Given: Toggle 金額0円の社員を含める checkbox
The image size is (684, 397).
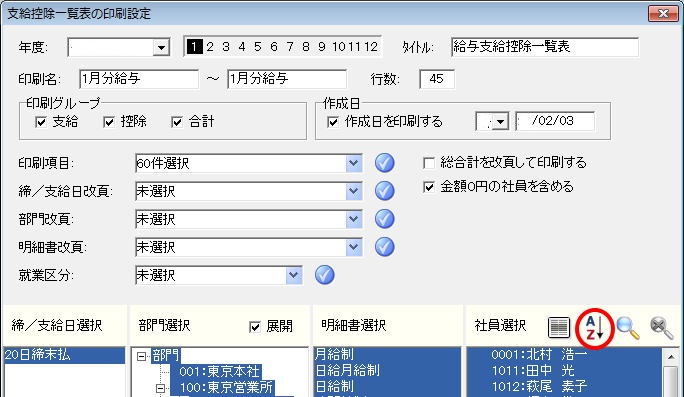Looking at the screenshot, I should point(429,187).
